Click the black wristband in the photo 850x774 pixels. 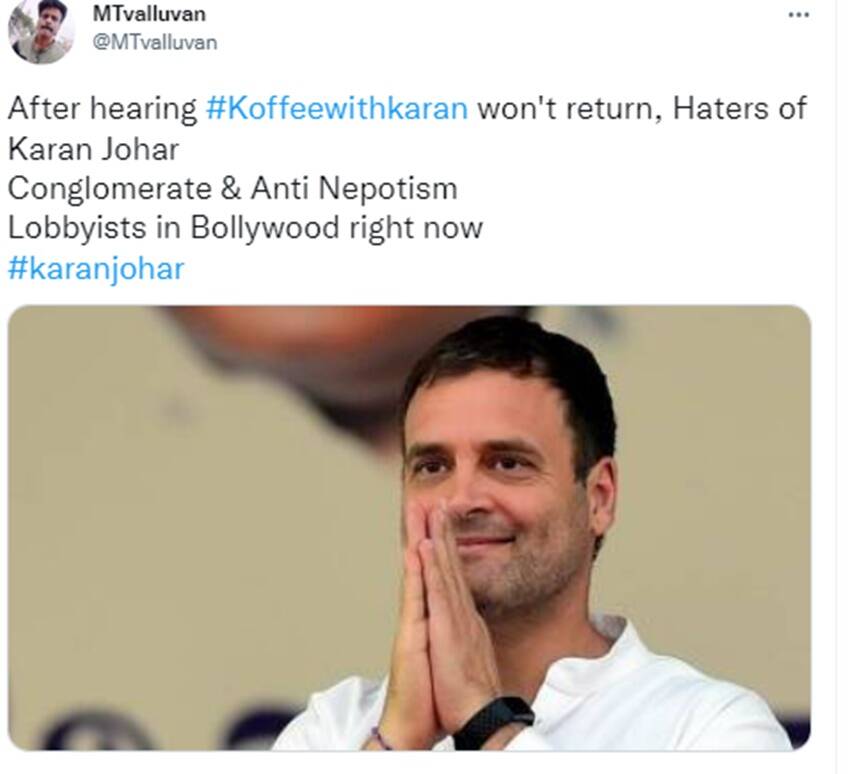(x=494, y=722)
